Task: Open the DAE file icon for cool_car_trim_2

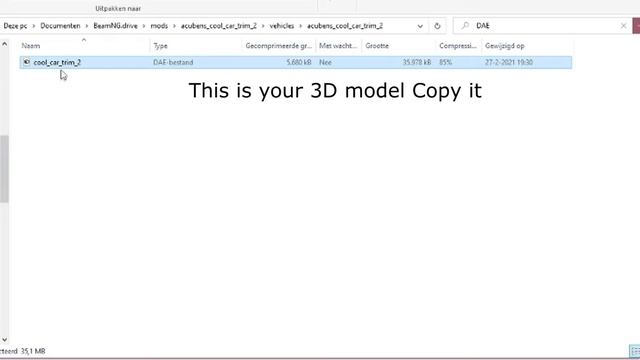Action: [27, 62]
